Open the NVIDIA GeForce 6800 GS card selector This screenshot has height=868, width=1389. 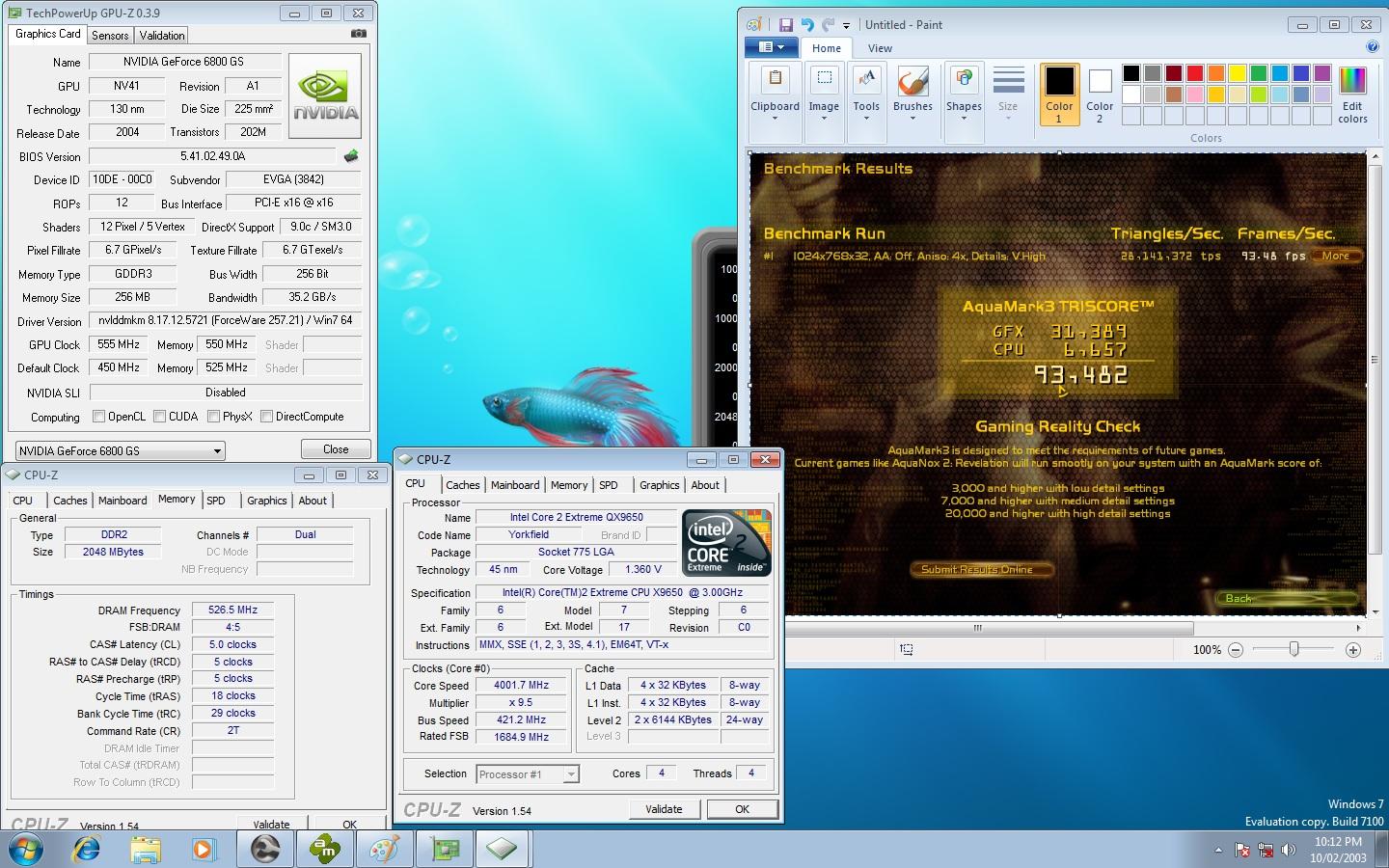coord(121,450)
